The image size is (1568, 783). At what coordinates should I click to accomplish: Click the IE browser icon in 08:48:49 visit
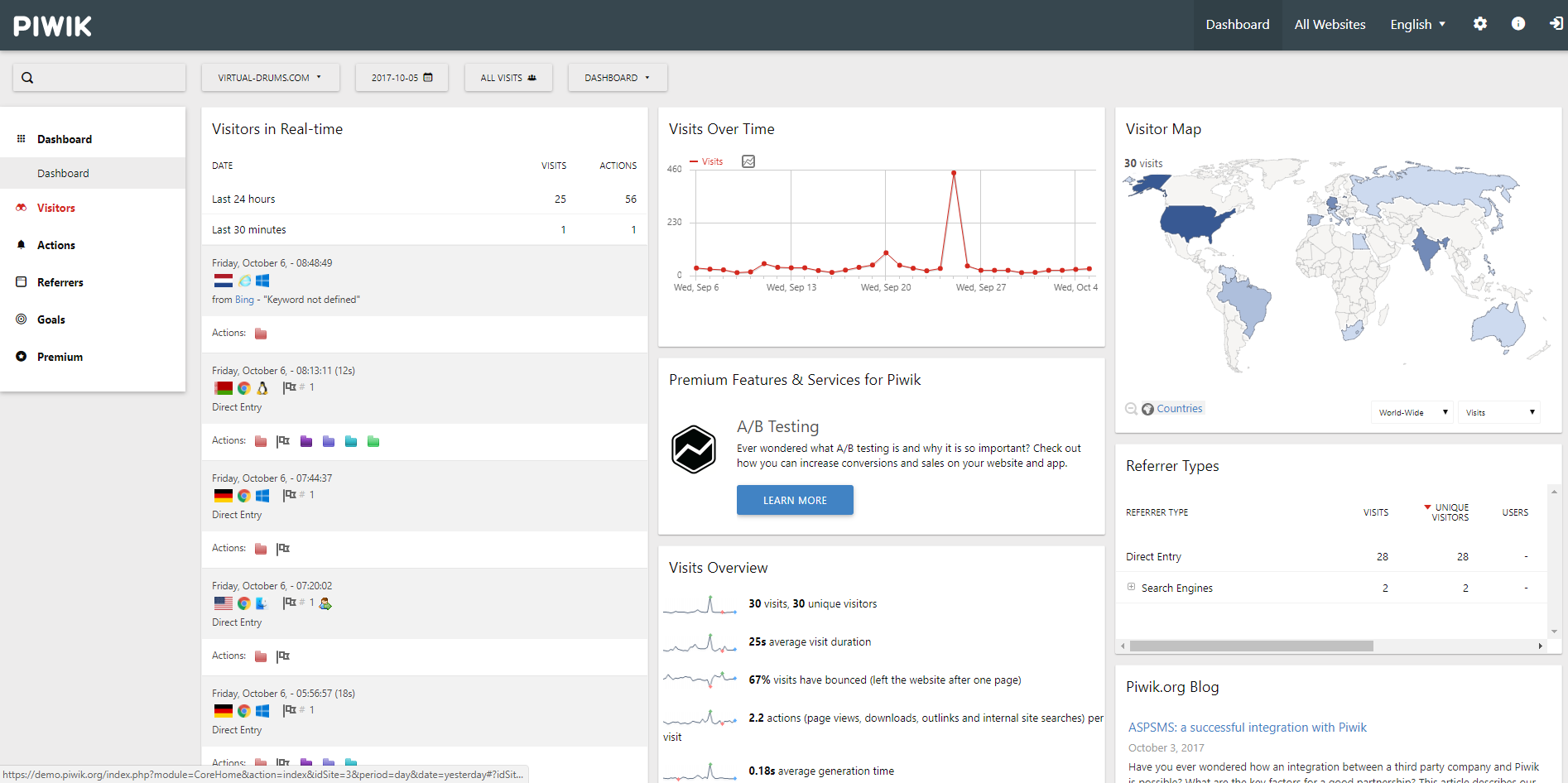click(245, 281)
